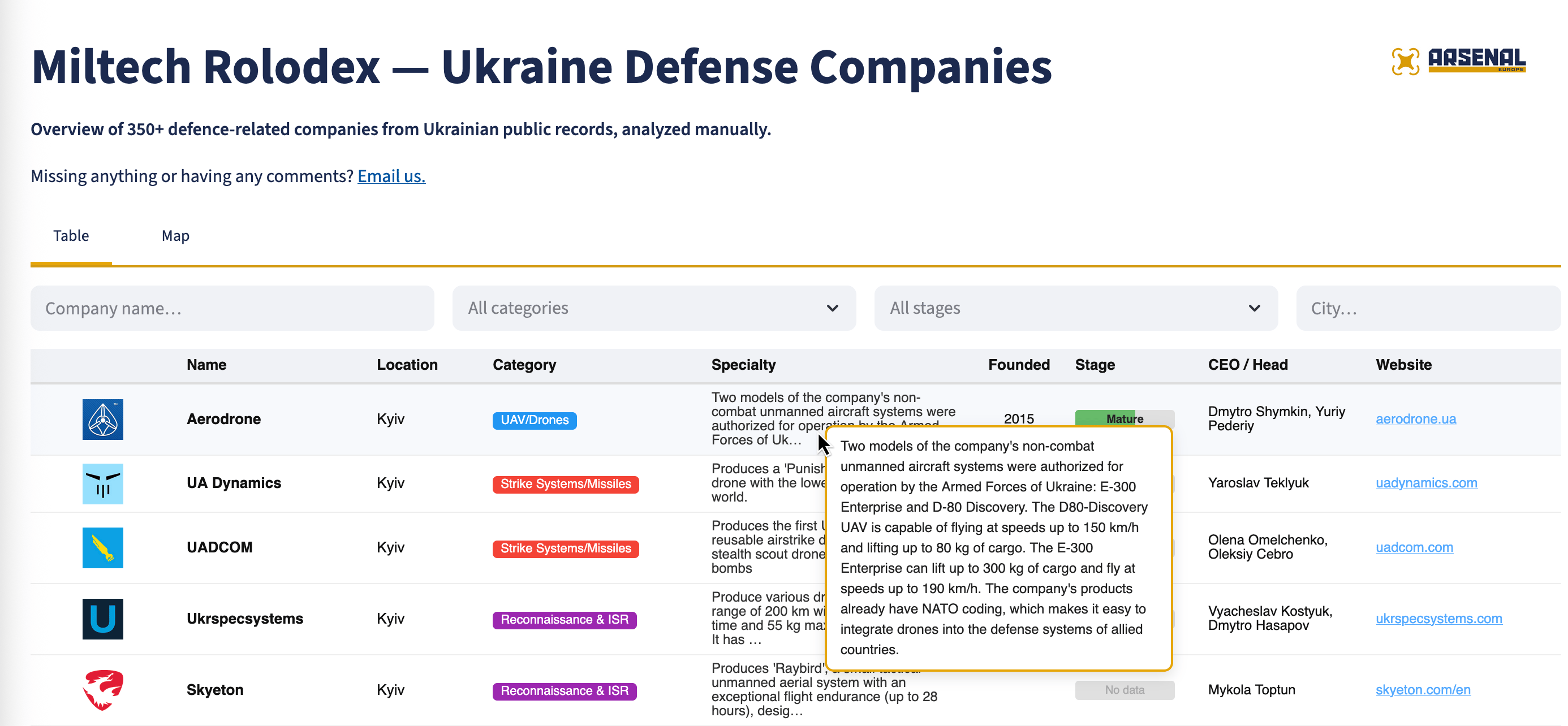Click the Aerodrone company logo icon
This screenshot has width=1568, height=726.
tap(102, 420)
